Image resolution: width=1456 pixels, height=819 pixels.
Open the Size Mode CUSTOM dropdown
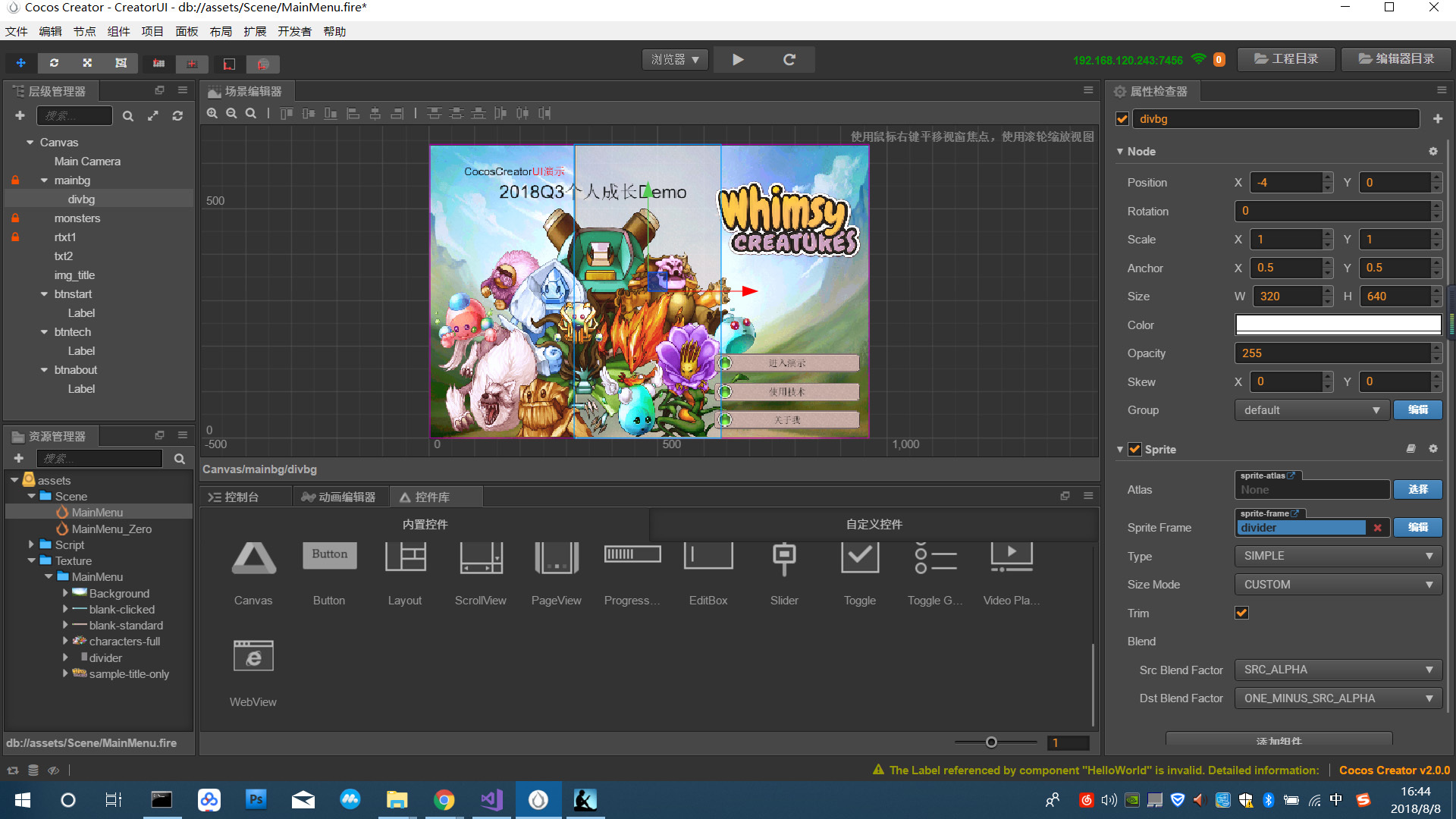pos(1338,585)
